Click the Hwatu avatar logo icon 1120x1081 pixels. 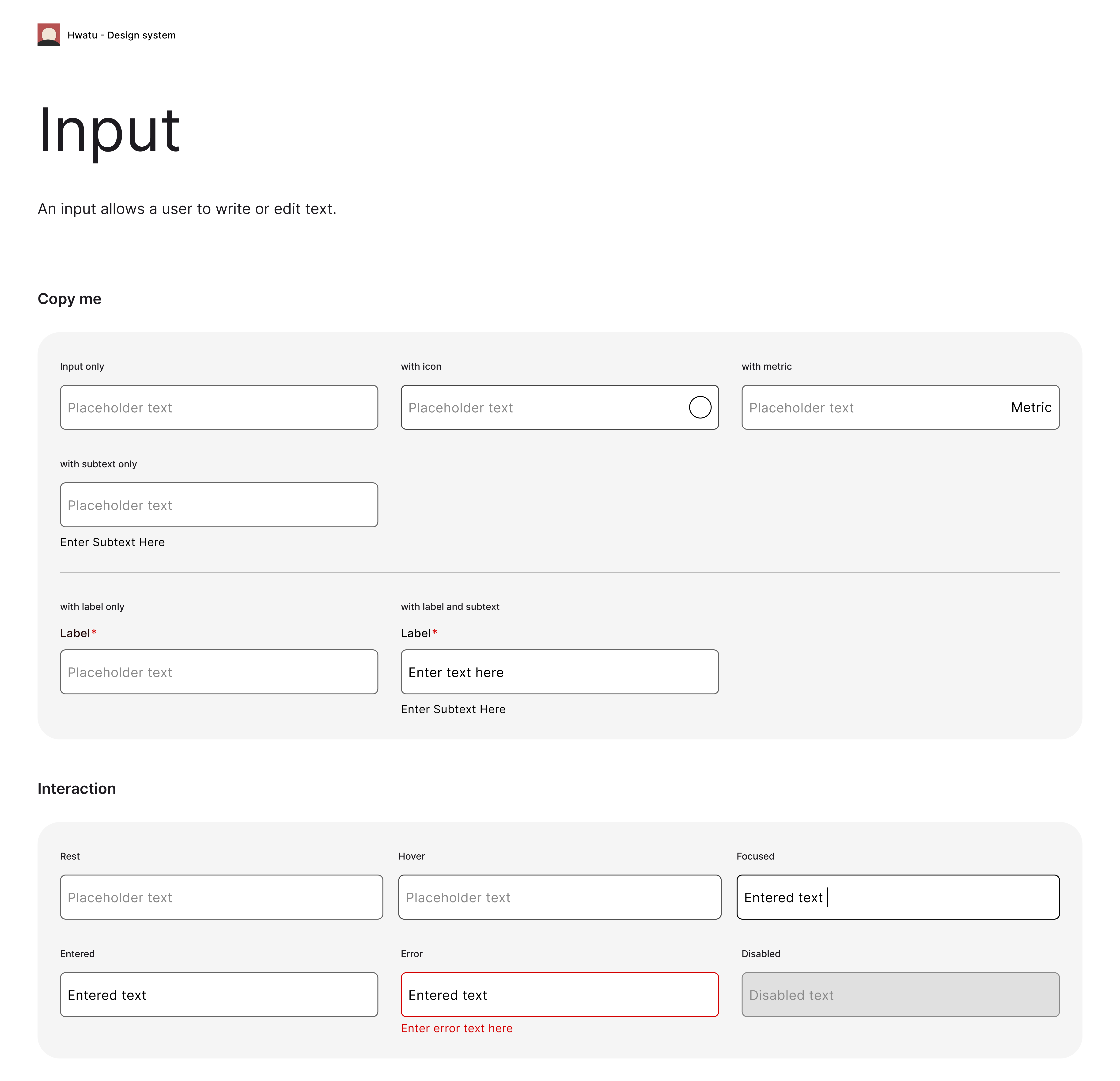(x=49, y=35)
